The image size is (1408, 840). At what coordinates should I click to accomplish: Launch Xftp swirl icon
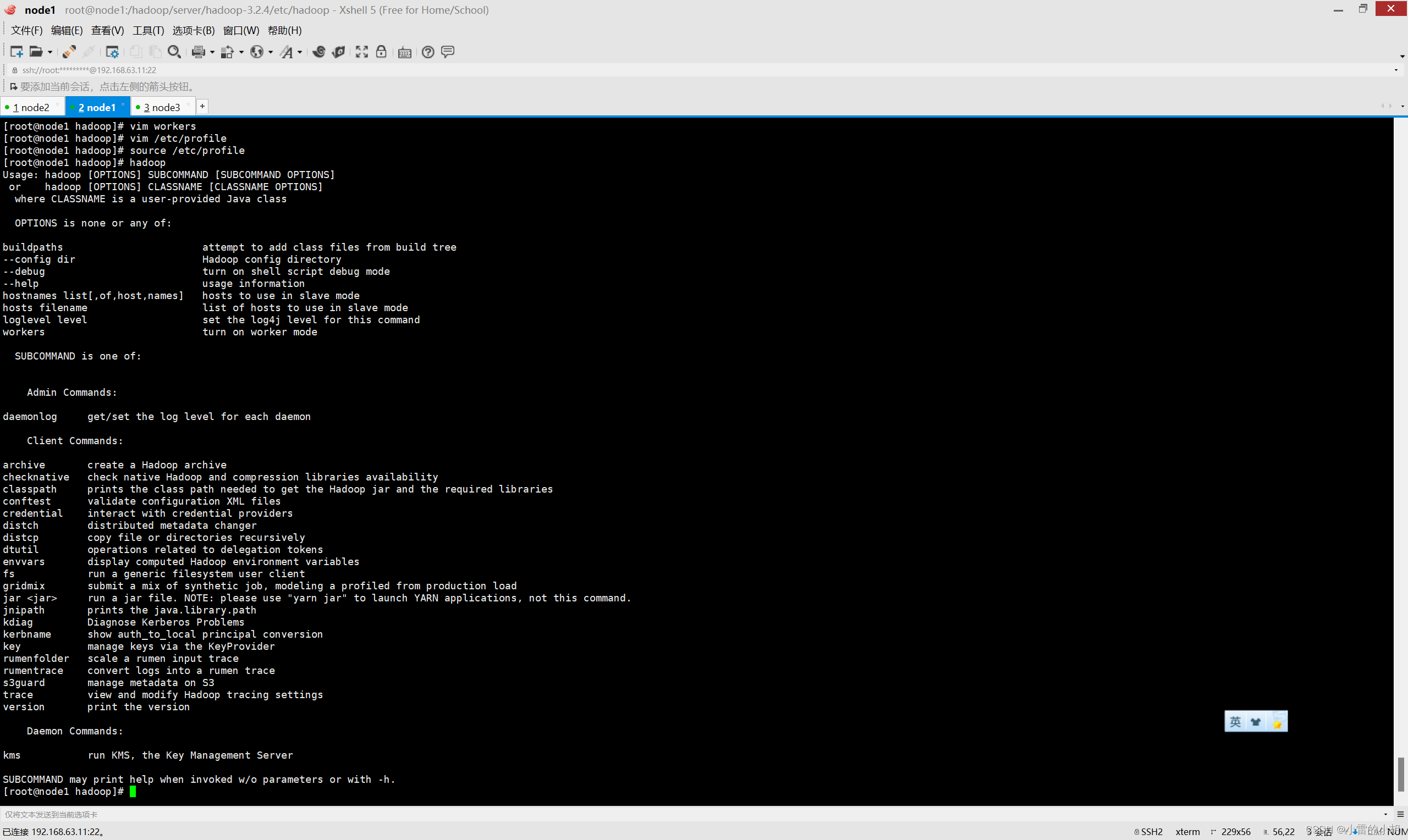tap(319, 52)
